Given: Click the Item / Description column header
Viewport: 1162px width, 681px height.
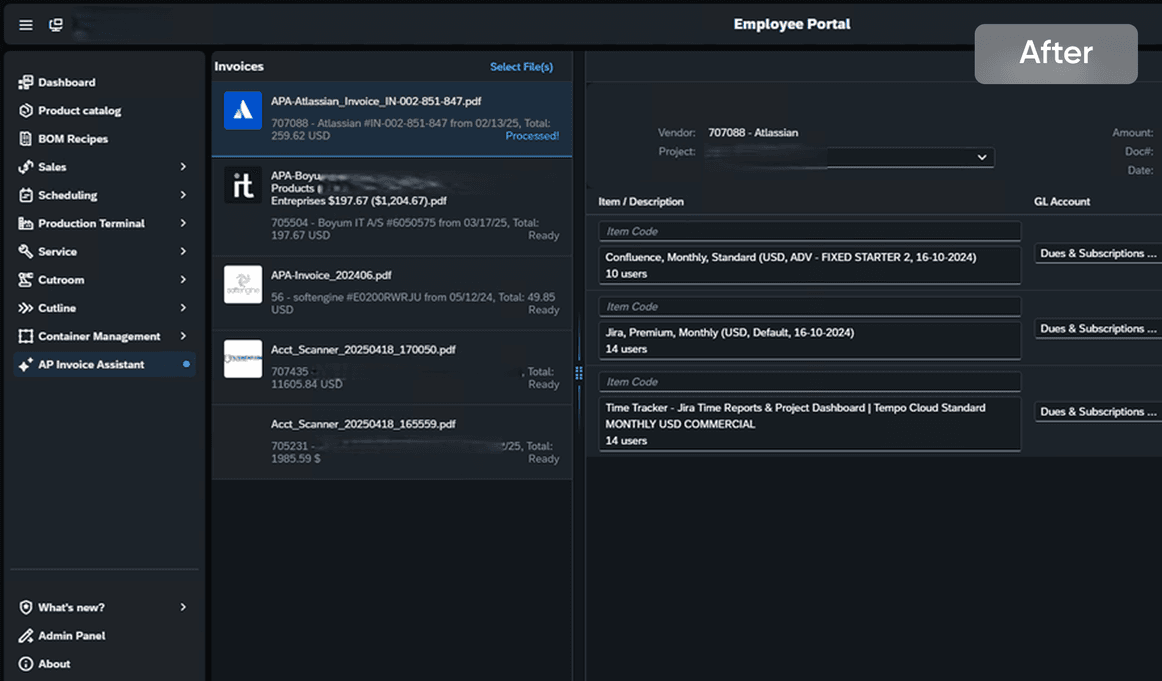Looking at the screenshot, I should pyautogui.click(x=641, y=202).
